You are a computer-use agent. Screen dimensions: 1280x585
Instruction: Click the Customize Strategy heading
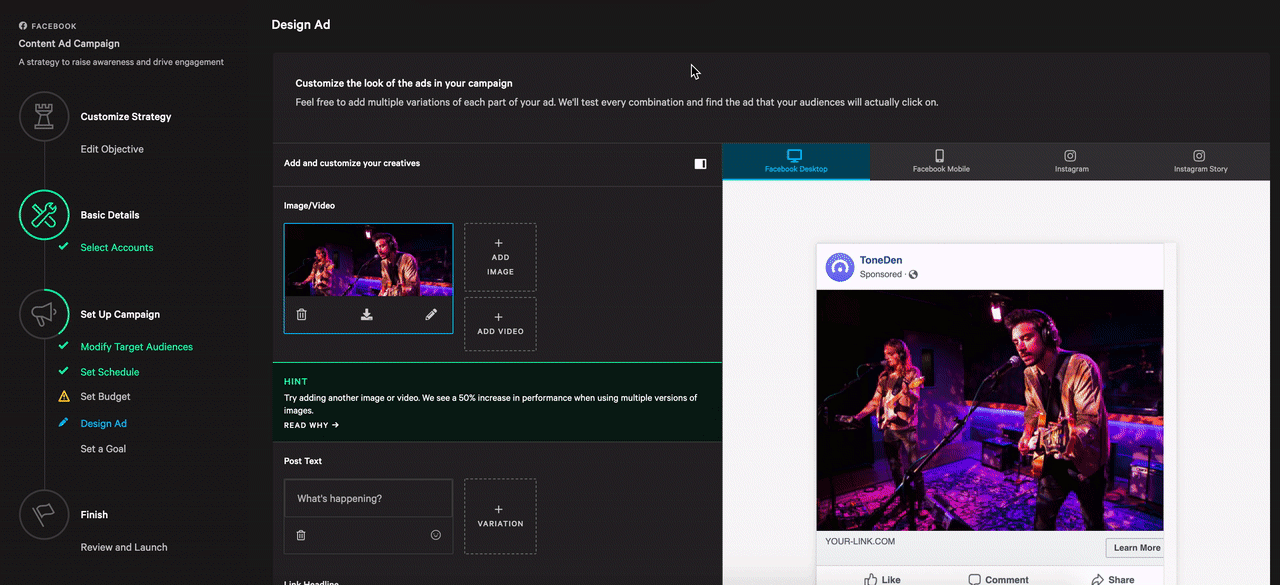tap(126, 117)
